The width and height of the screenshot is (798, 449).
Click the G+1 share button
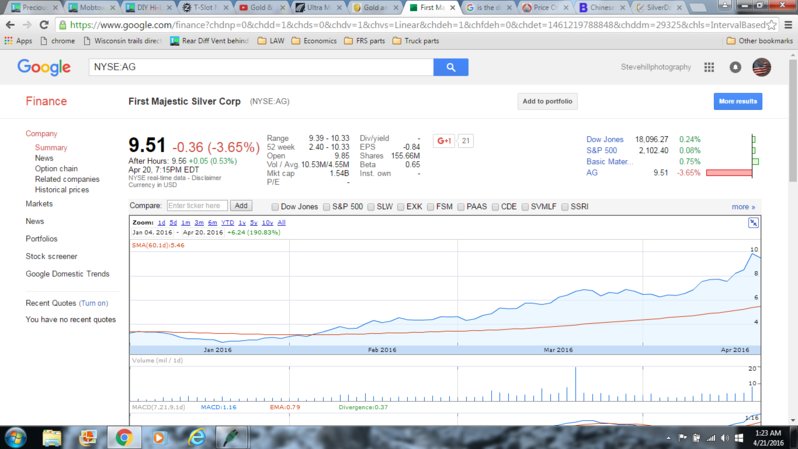coord(444,141)
